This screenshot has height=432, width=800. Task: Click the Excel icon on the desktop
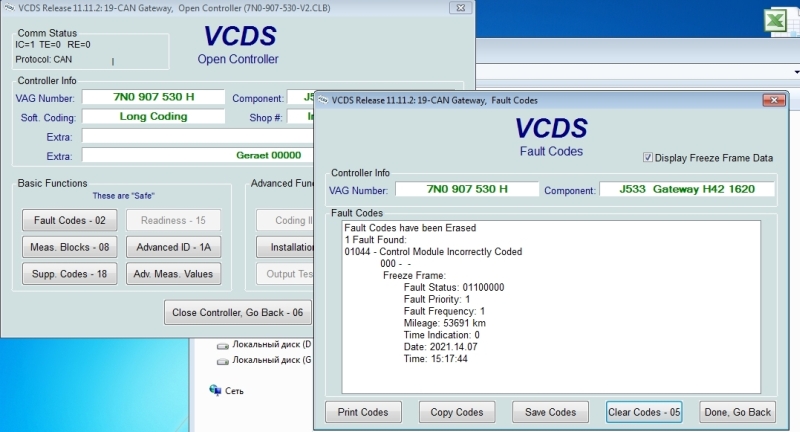776,21
